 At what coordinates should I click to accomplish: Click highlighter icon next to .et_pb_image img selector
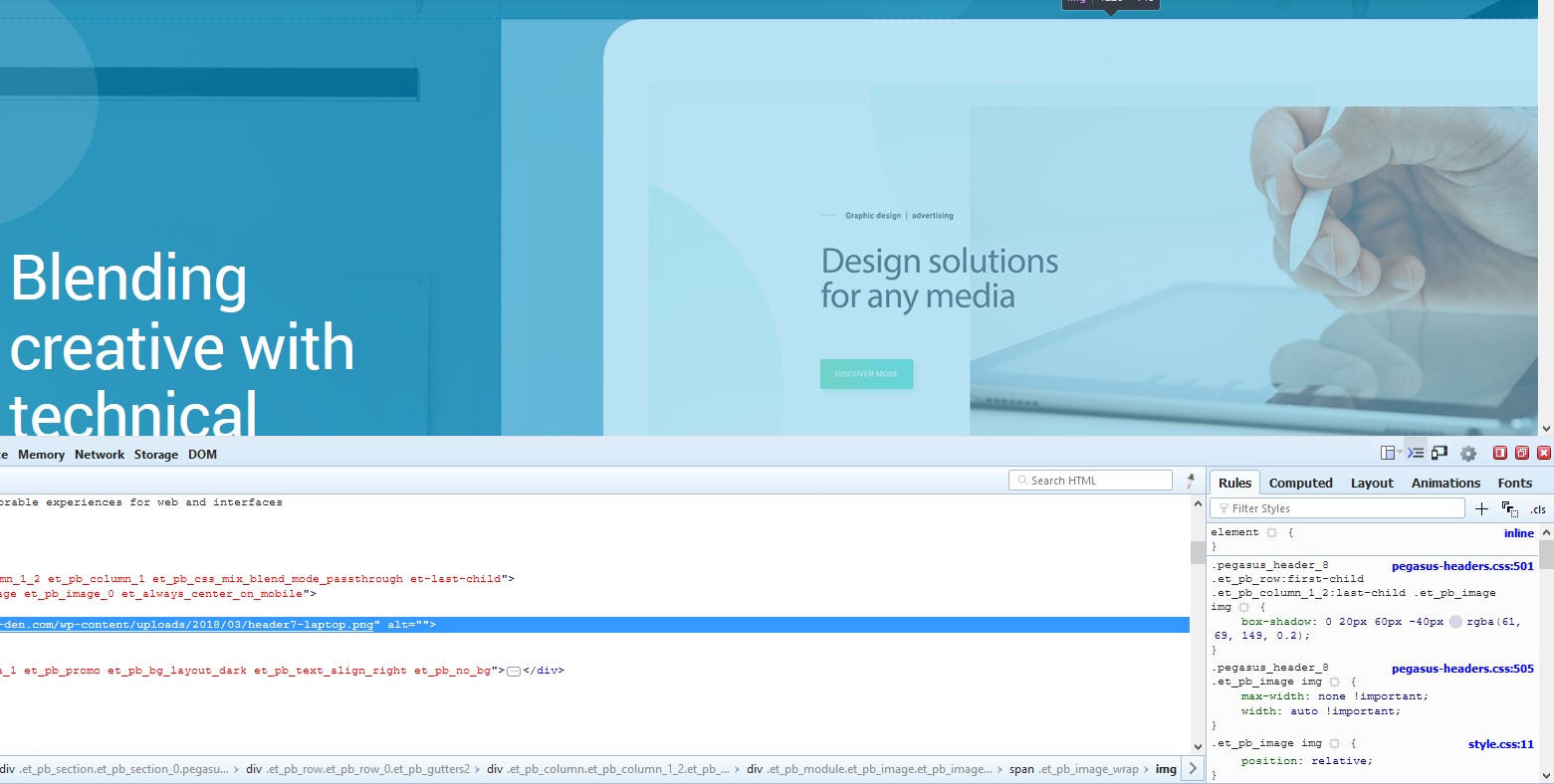(x=1335, y=744)
